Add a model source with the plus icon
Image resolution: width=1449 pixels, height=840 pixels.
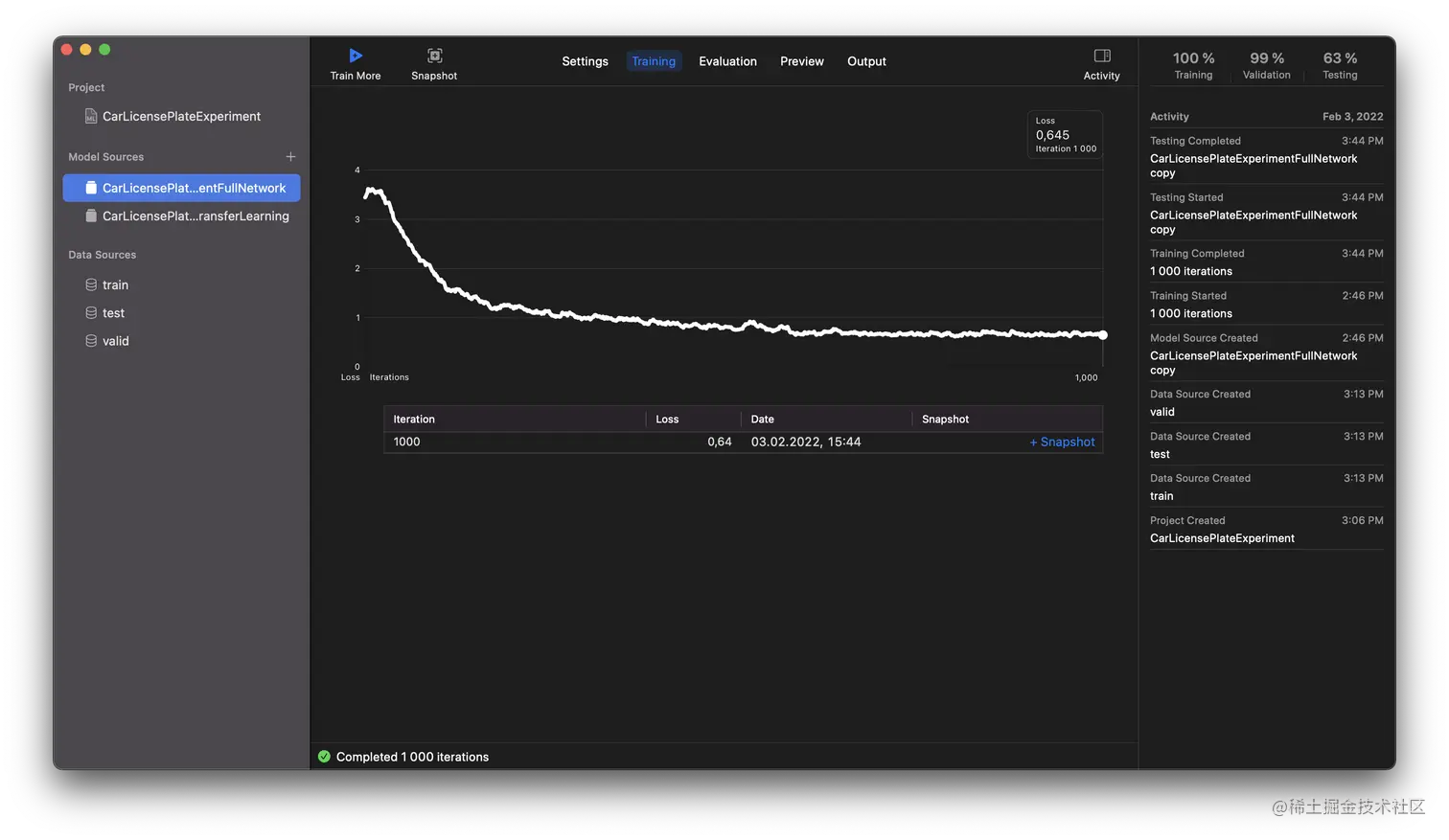click(x=290, y=156)
